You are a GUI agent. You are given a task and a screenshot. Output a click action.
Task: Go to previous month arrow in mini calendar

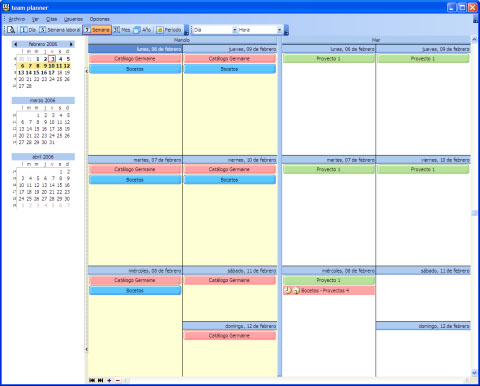point(15,44)
